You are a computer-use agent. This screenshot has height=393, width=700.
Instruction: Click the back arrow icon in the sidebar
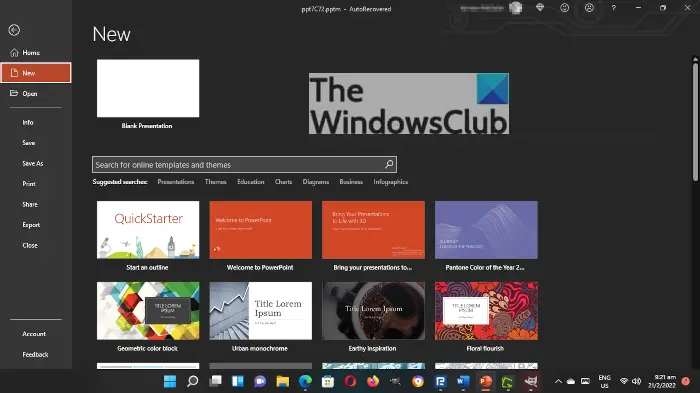(14, 30)
